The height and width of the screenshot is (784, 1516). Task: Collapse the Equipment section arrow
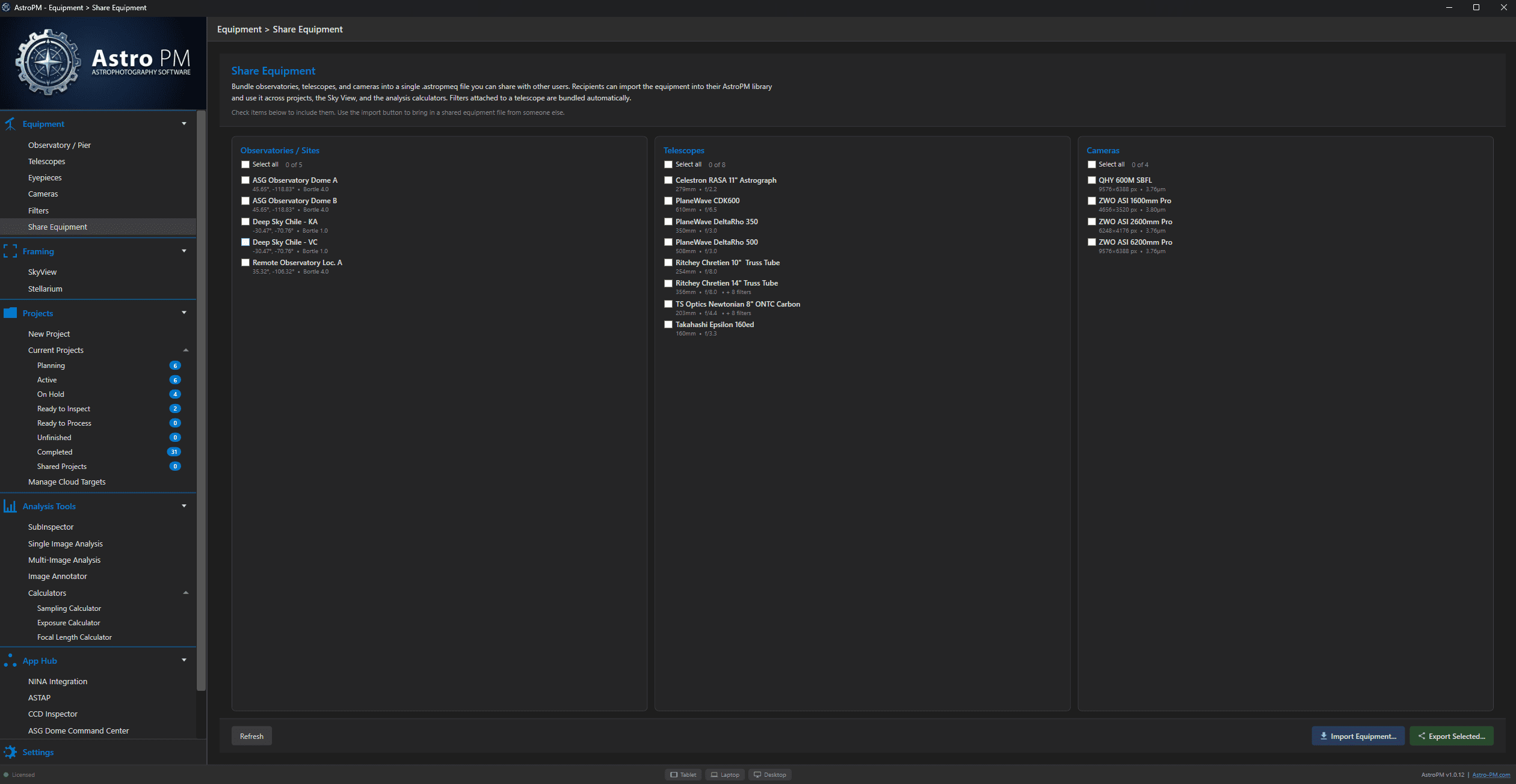[x=184, y=124]
